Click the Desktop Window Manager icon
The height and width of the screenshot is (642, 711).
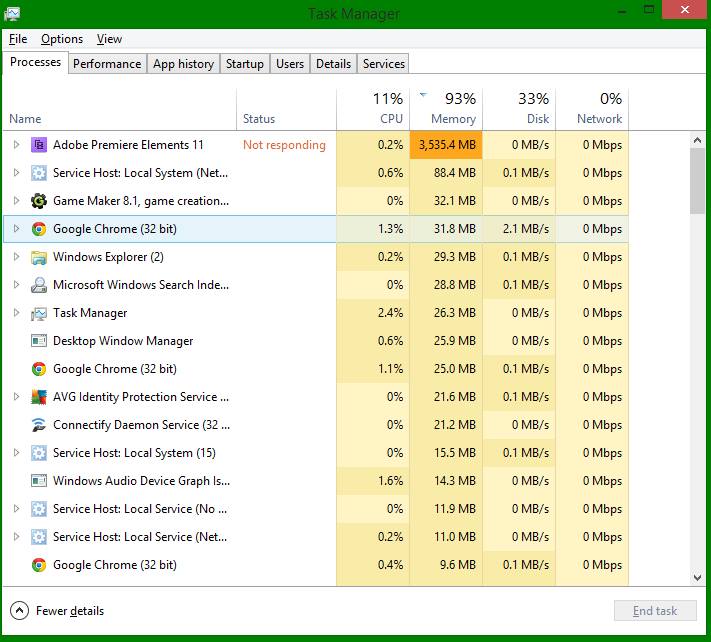39,341
